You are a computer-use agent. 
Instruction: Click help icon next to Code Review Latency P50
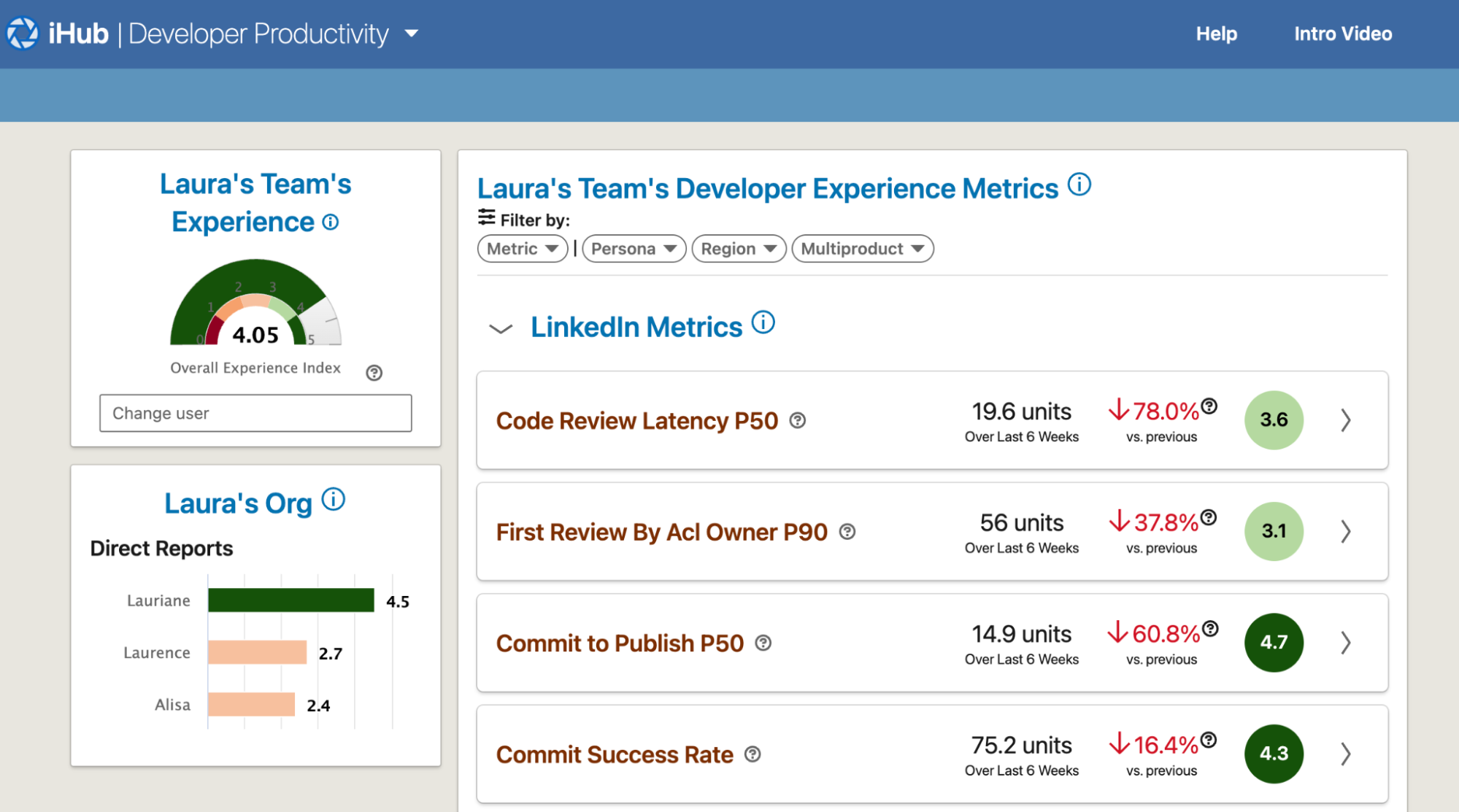tap(798, 420)
